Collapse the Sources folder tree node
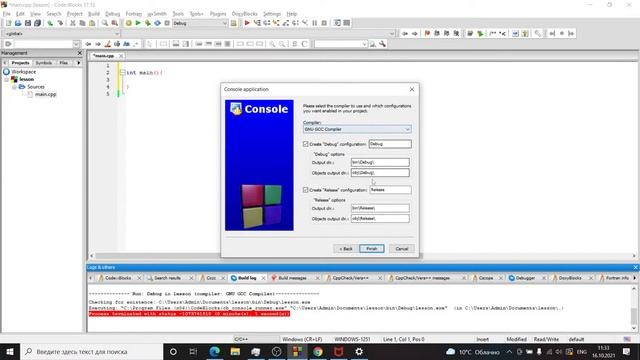The width and height of the screenshot is (640, 360). (14, 87)
